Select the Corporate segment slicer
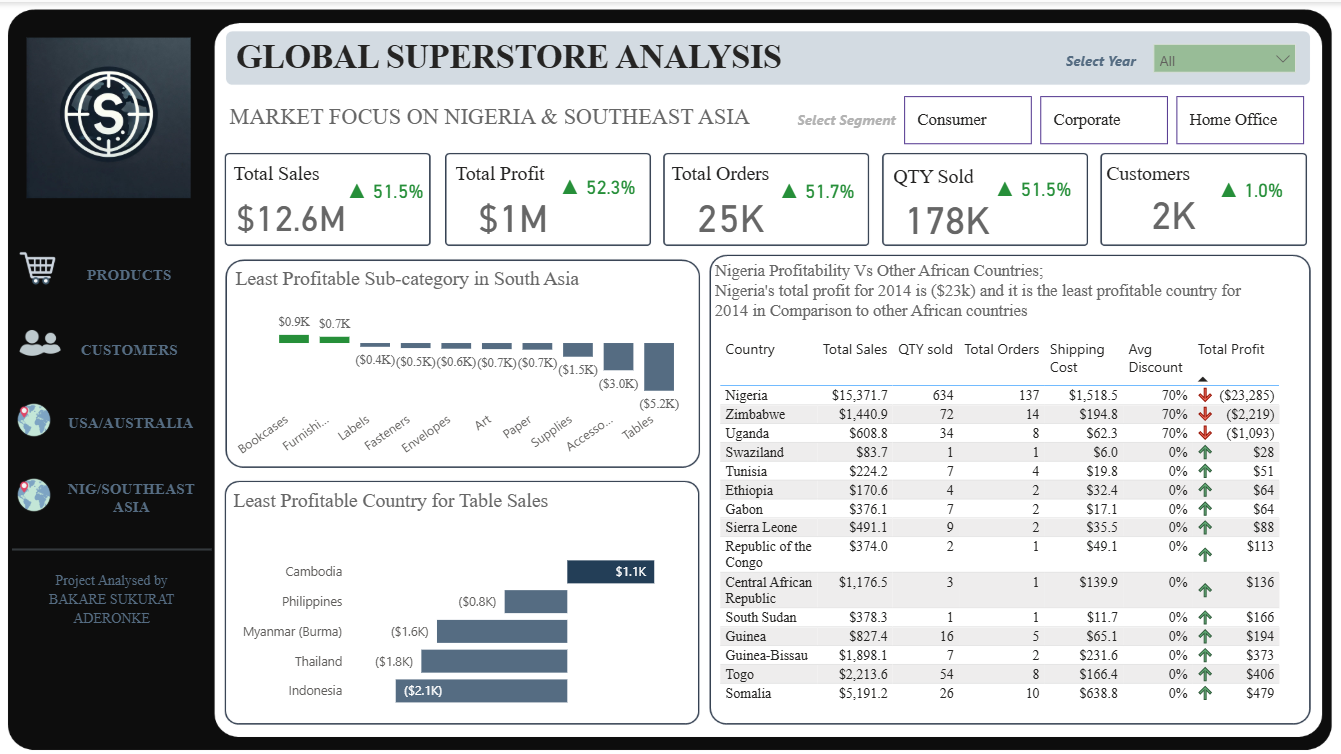1341x754 pixels. click(x=1103, y=120)
